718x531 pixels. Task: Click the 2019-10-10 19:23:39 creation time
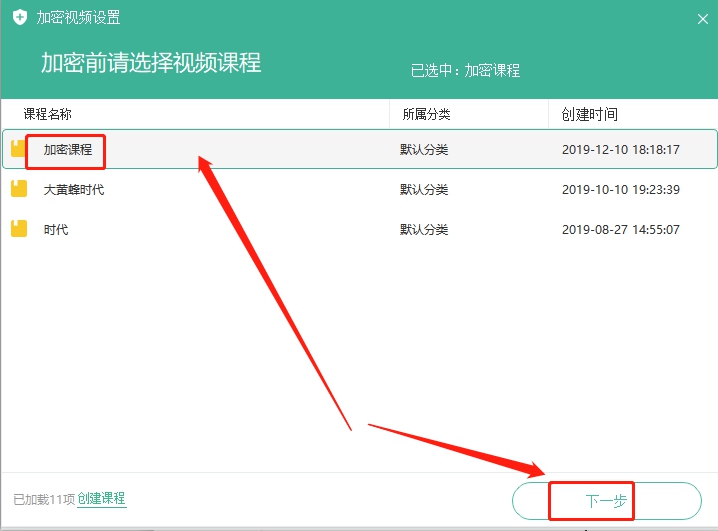620,190
